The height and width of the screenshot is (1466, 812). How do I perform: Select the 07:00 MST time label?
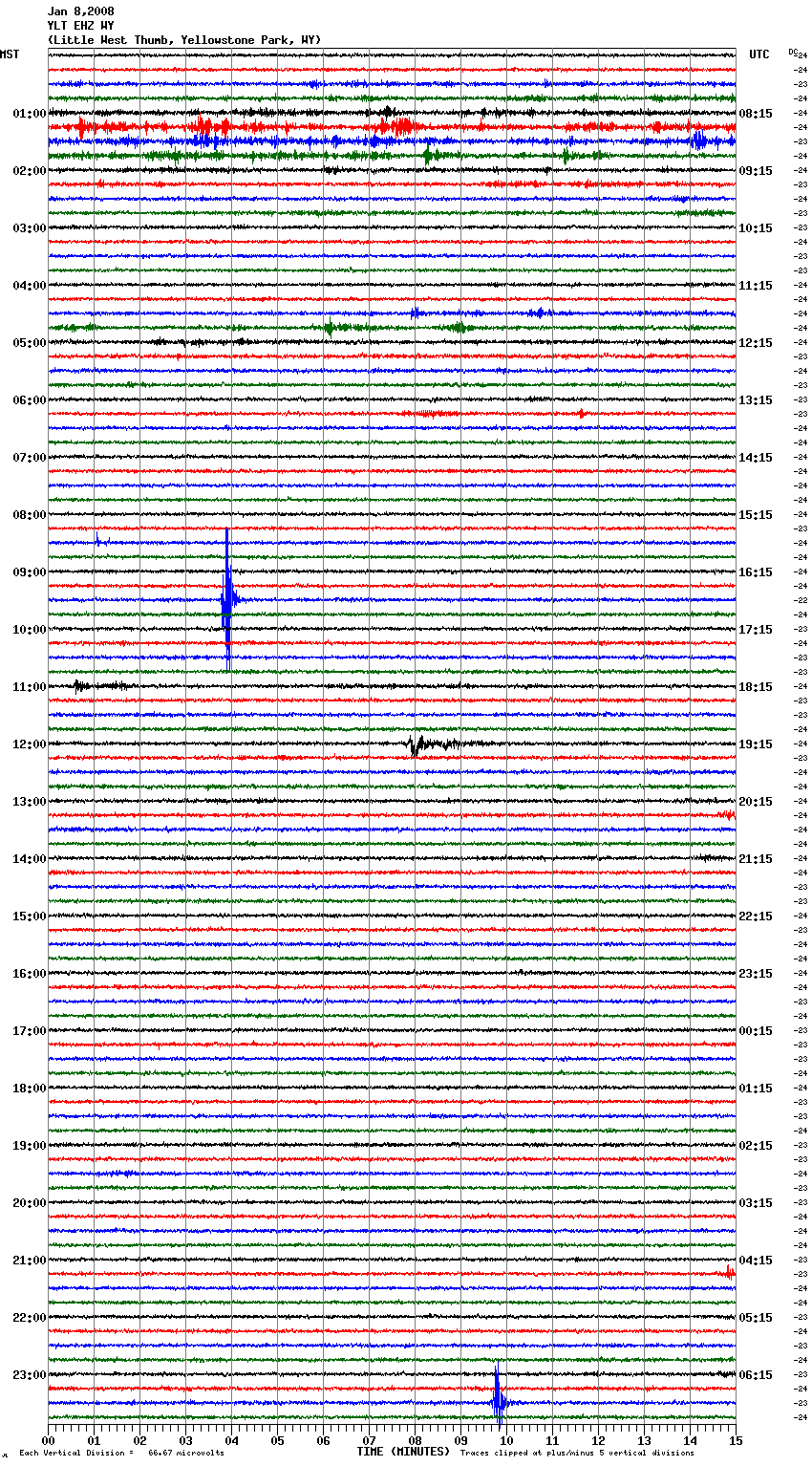30,458
